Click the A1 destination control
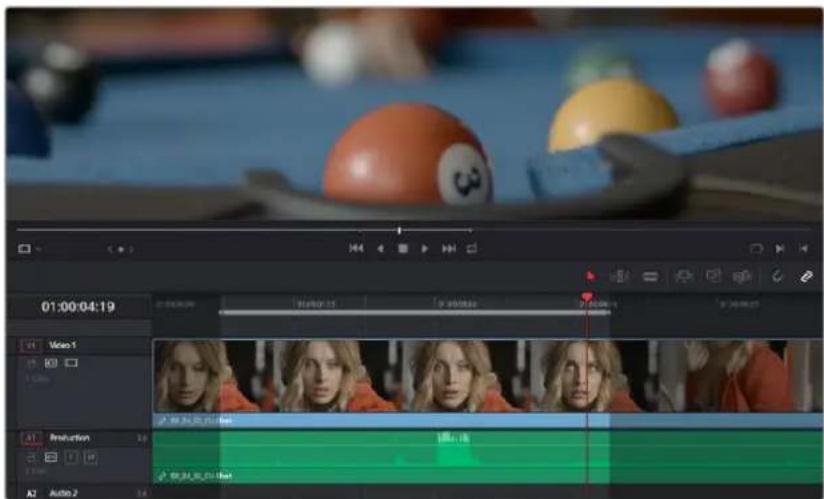 [31, 438]
